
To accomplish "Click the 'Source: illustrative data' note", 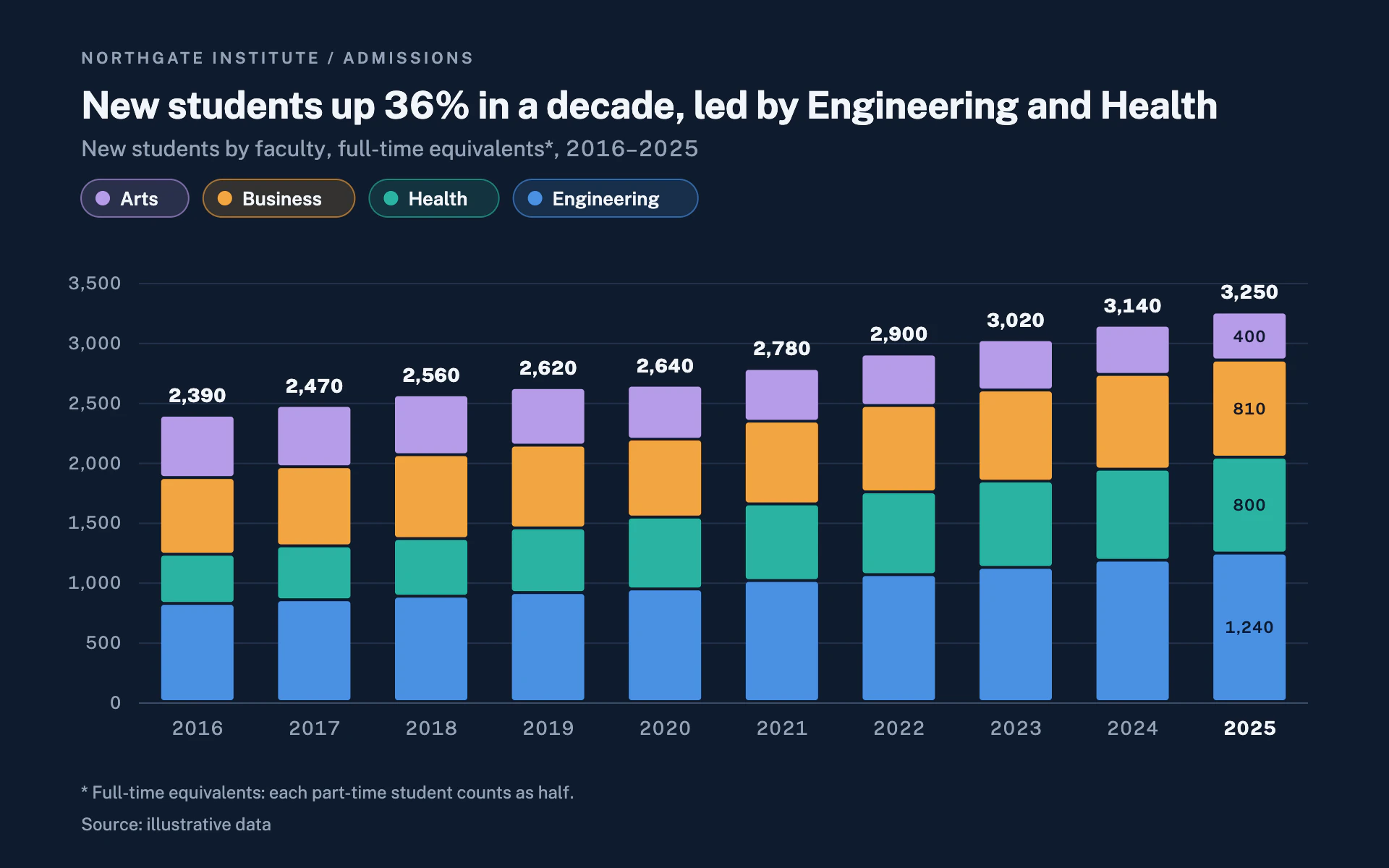I will 176,825.
